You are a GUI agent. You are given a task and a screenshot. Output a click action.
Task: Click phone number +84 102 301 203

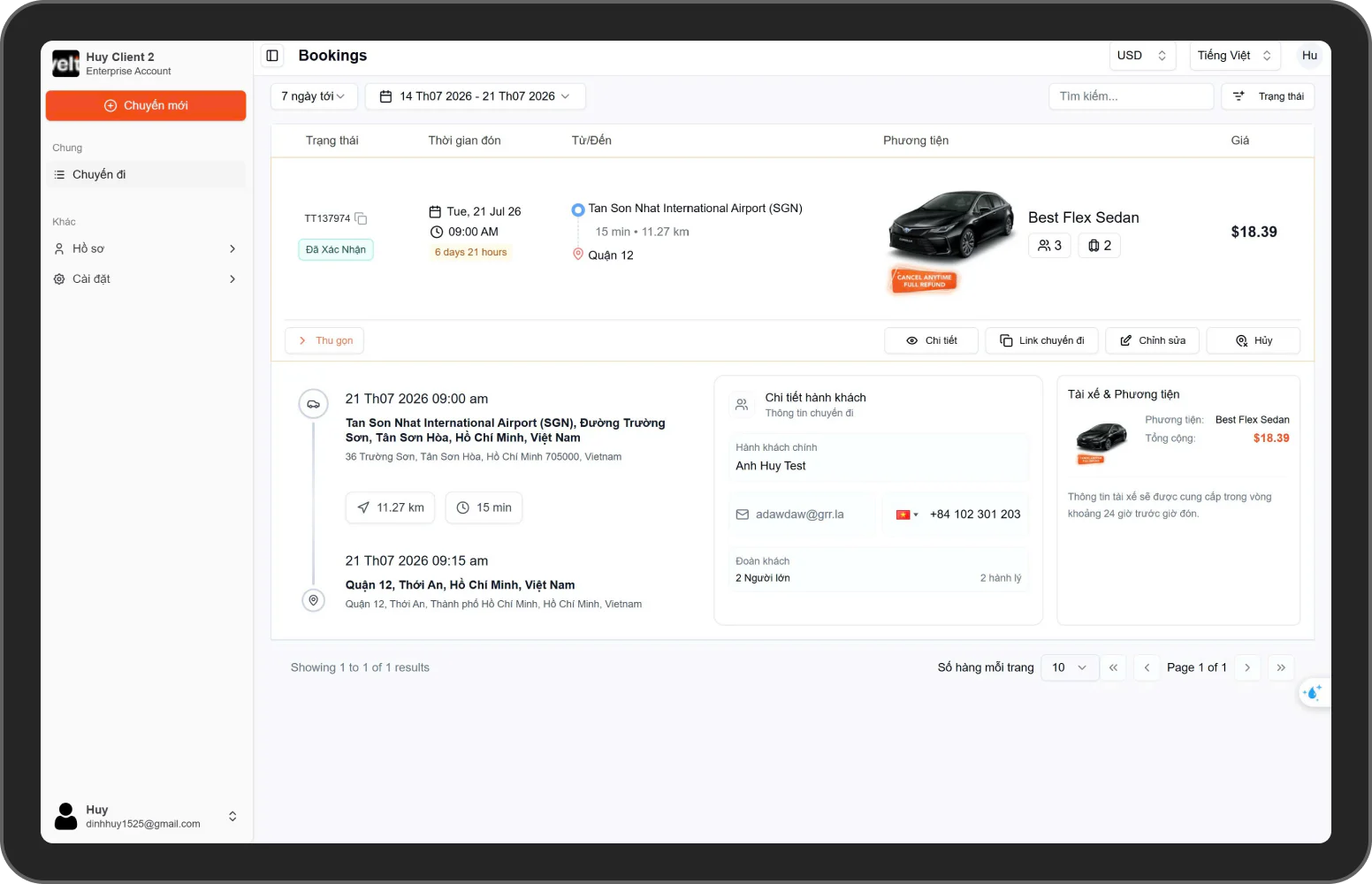(x=975, y=514)
